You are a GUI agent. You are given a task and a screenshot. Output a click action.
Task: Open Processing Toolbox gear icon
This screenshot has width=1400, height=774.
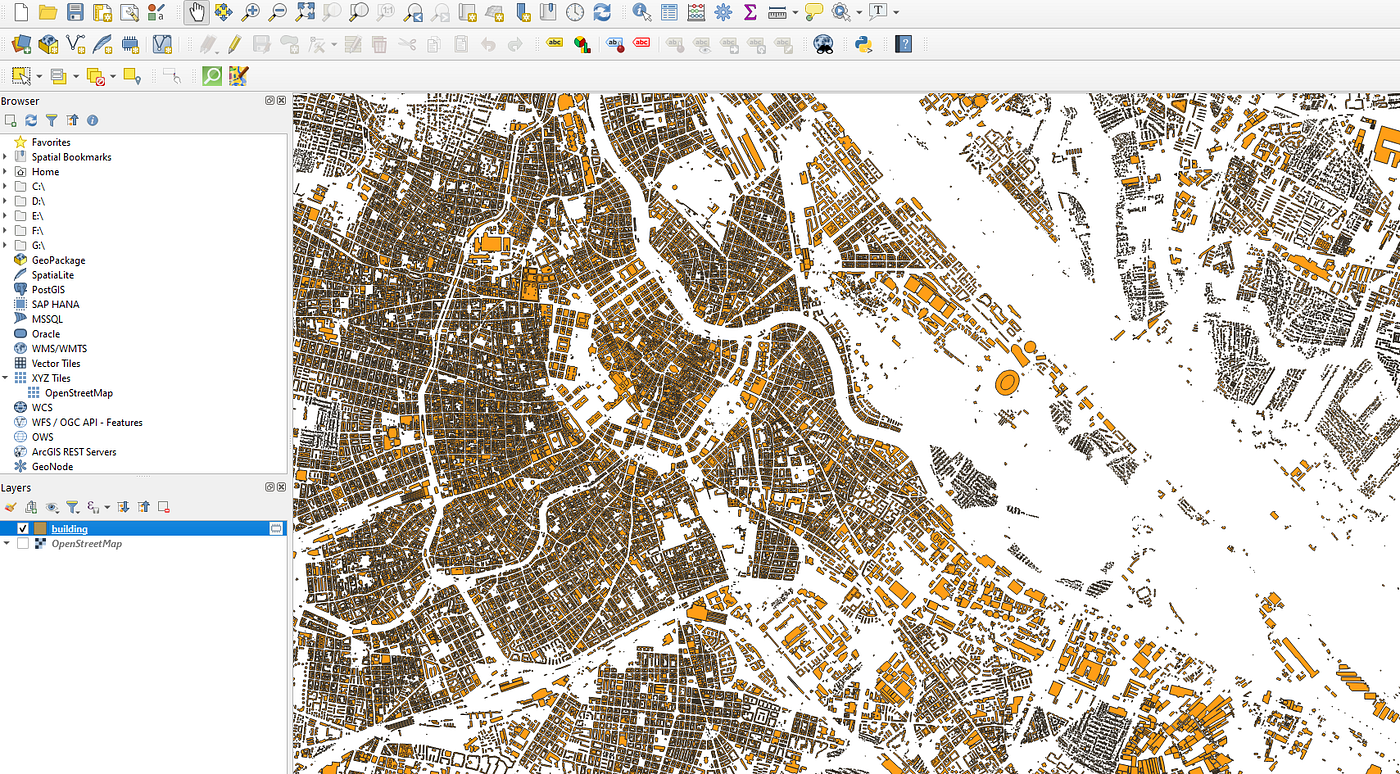[x=722, y=12]
